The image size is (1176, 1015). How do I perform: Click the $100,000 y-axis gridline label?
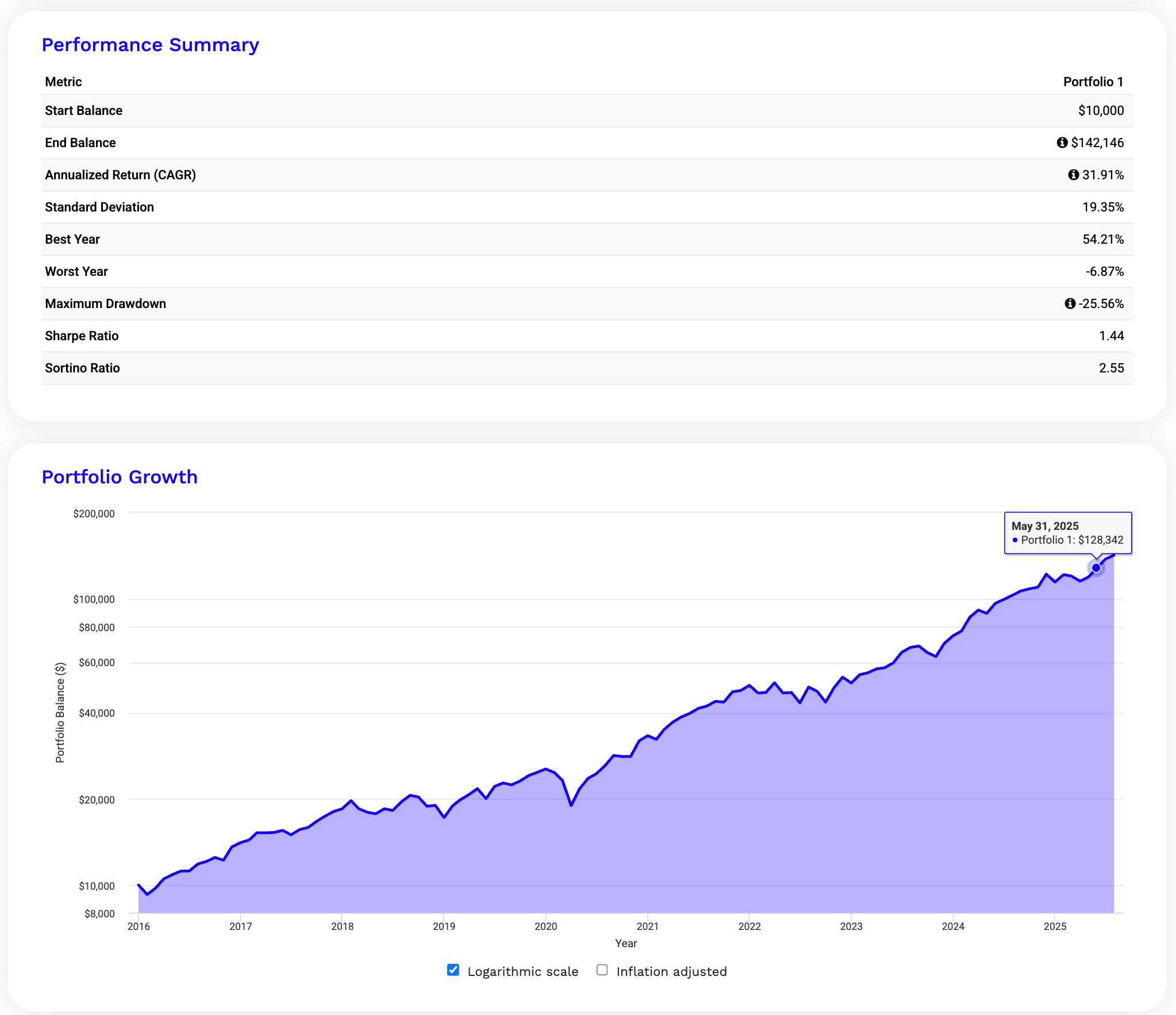(94, 599)
